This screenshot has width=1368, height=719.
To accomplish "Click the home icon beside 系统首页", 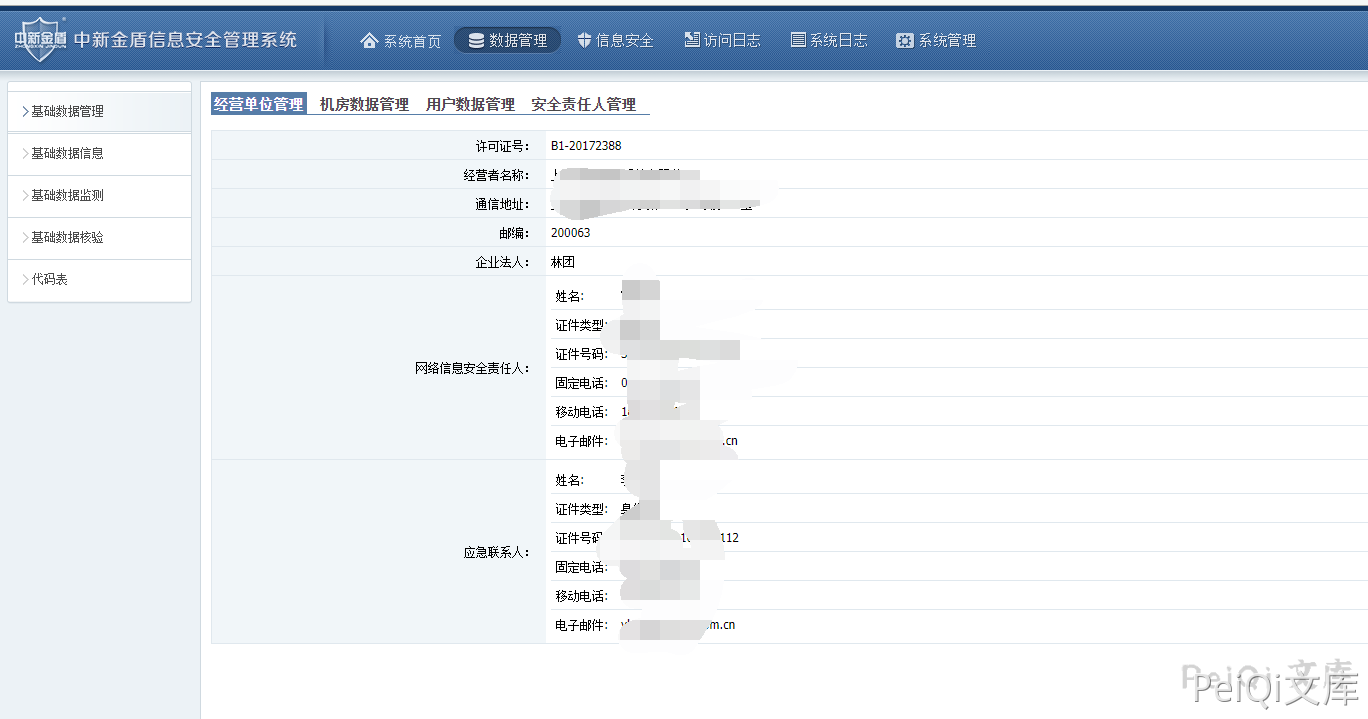I will [370, 41].
